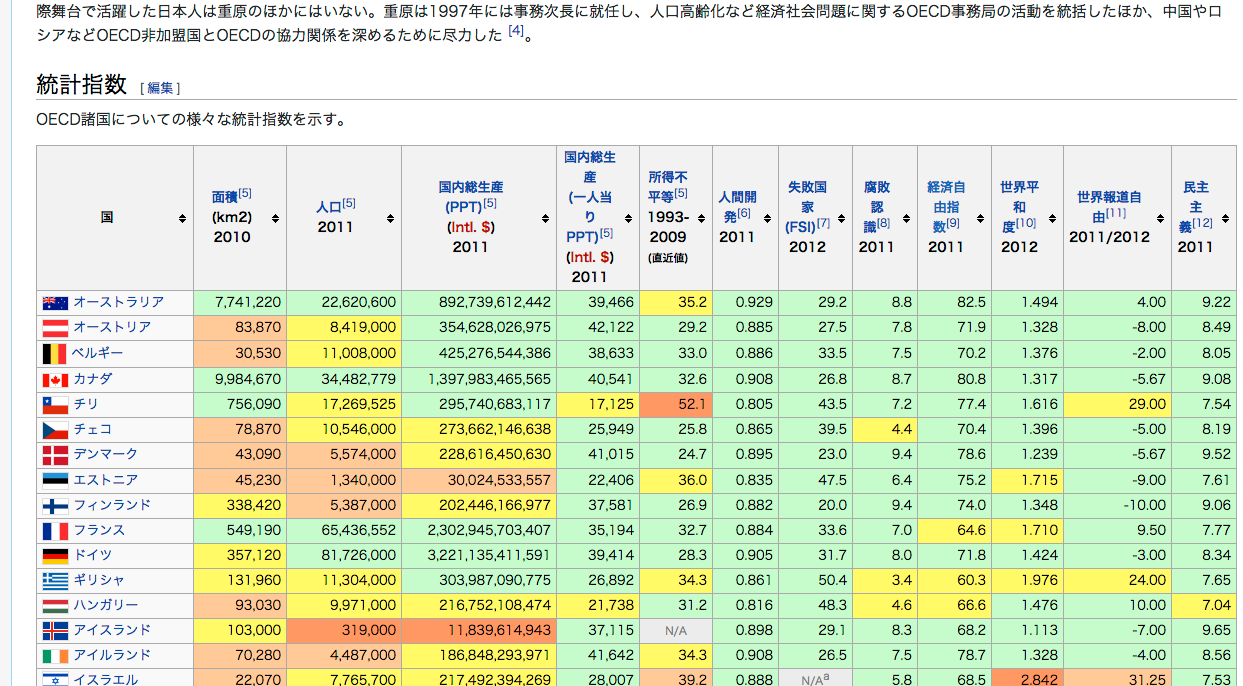Sort by 民主主義 column arrows
This screenshot has width=1243, height=686.
click(x=1225, y=218)
